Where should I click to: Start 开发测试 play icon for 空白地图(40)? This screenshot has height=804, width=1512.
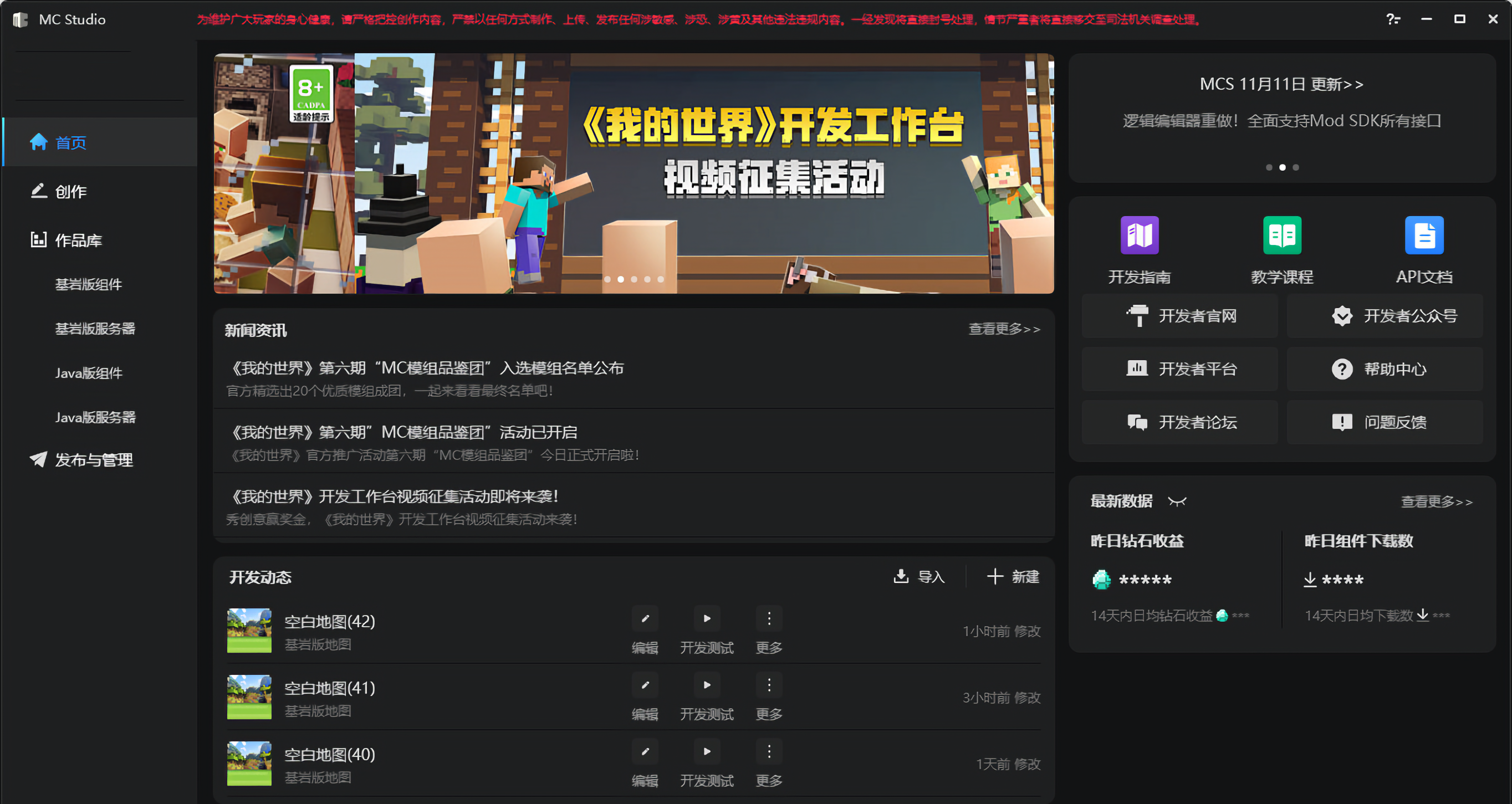tap(707, 751)
